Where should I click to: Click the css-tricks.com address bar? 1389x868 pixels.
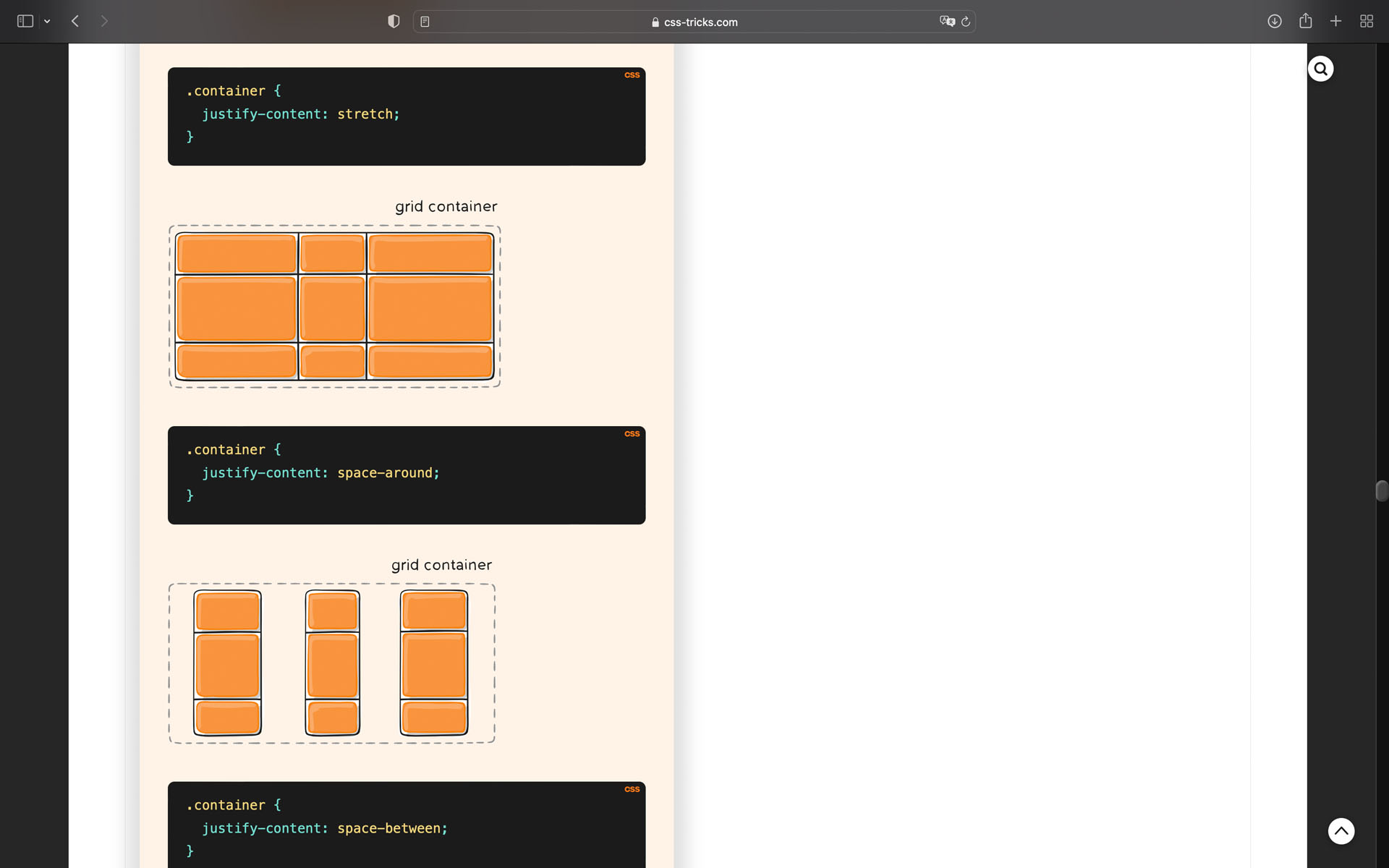point(694,22)
